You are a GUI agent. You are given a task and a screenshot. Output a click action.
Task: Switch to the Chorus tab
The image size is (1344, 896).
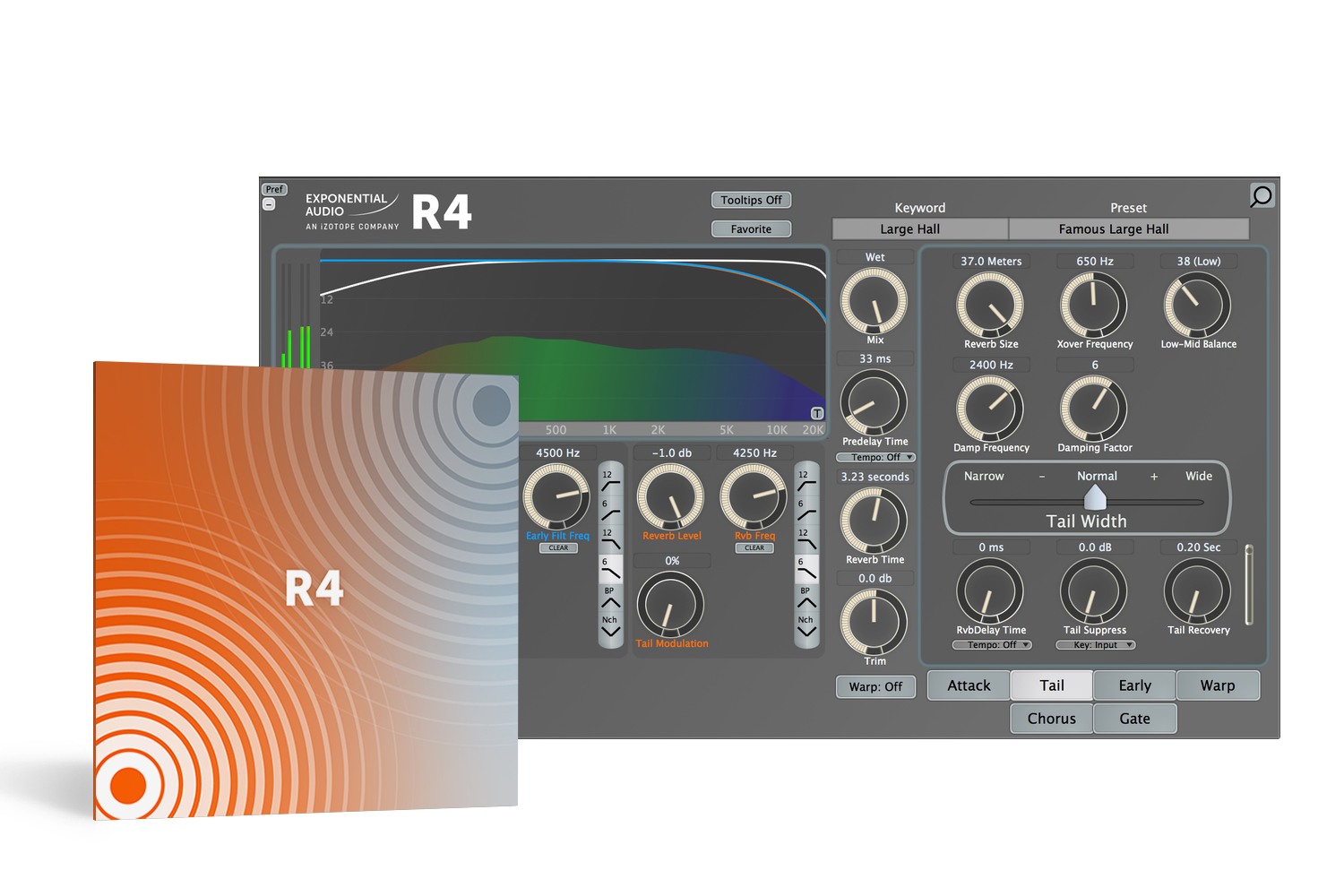1052,719
